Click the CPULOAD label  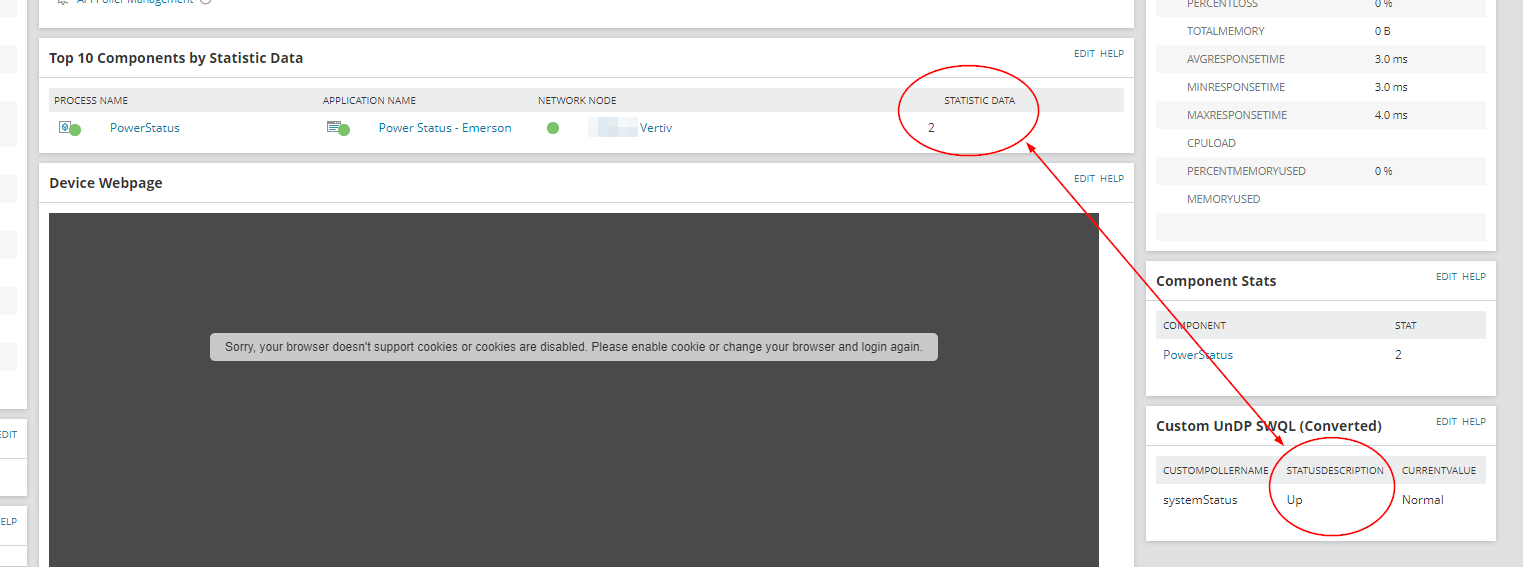coord(1211,144)
